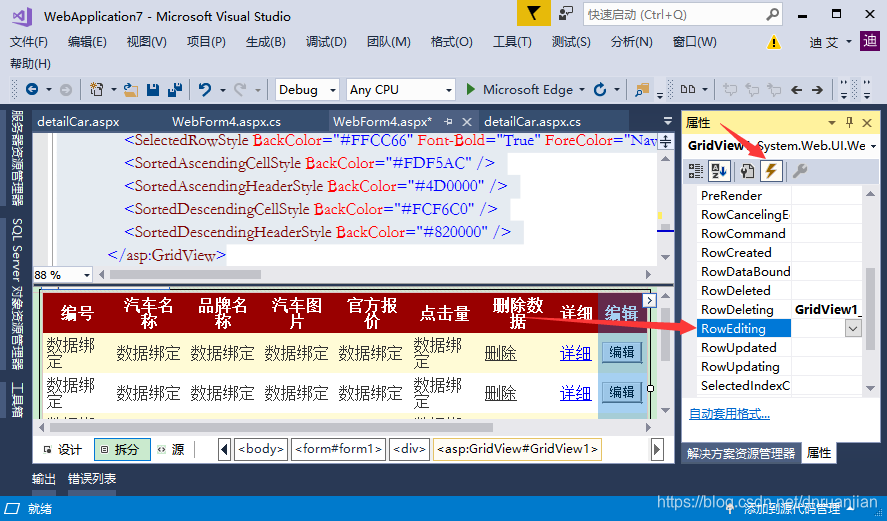Viewport: 887px width, 521px height.
Task: Click the feedback icon beside Quick Launch
Action: (x=566, y=14)
